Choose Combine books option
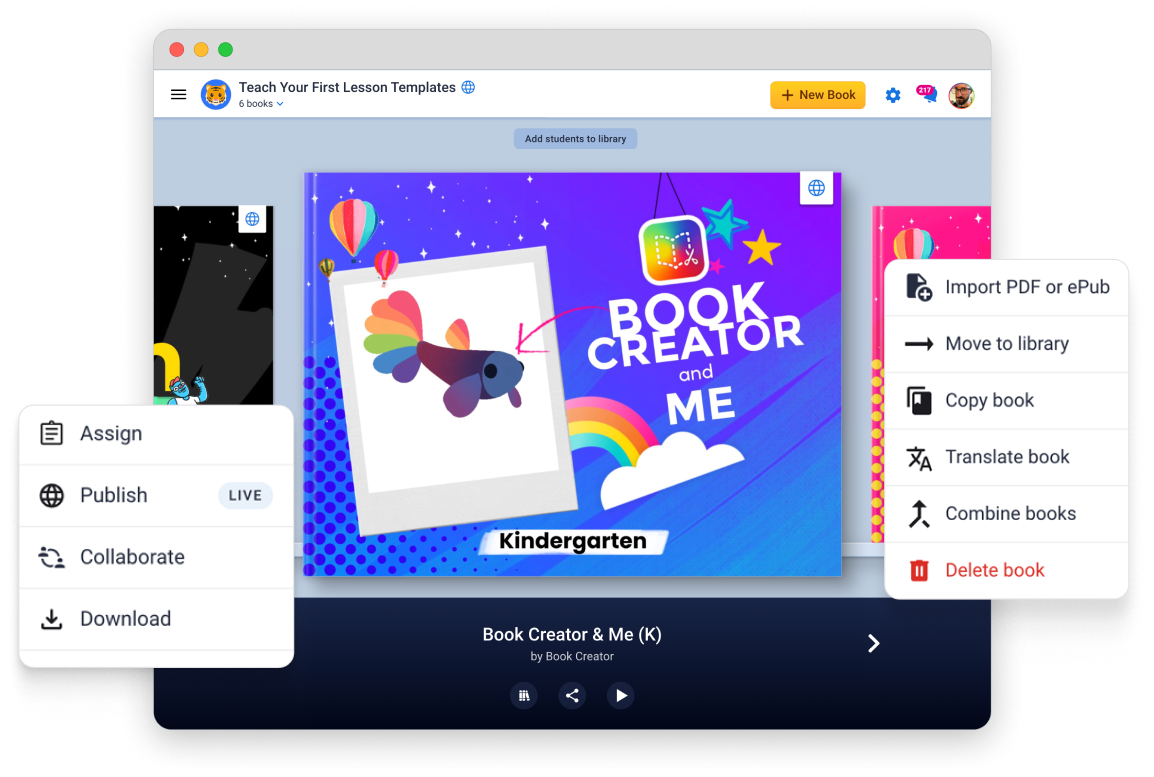The image size is (1154, 777). (x=1006, y=514)
